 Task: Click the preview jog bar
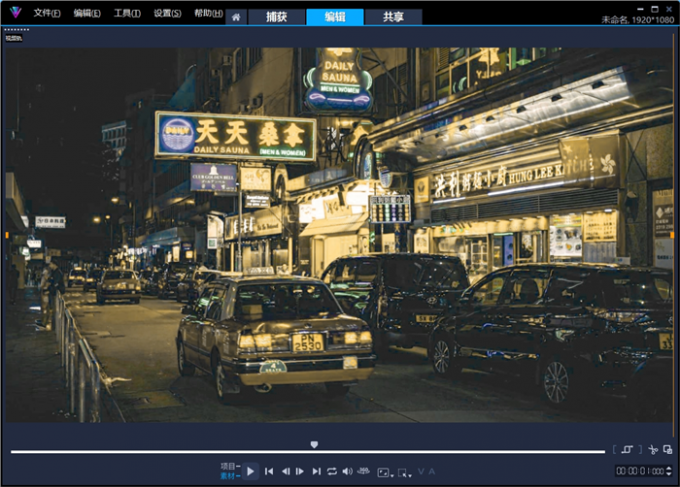(308, 452)
